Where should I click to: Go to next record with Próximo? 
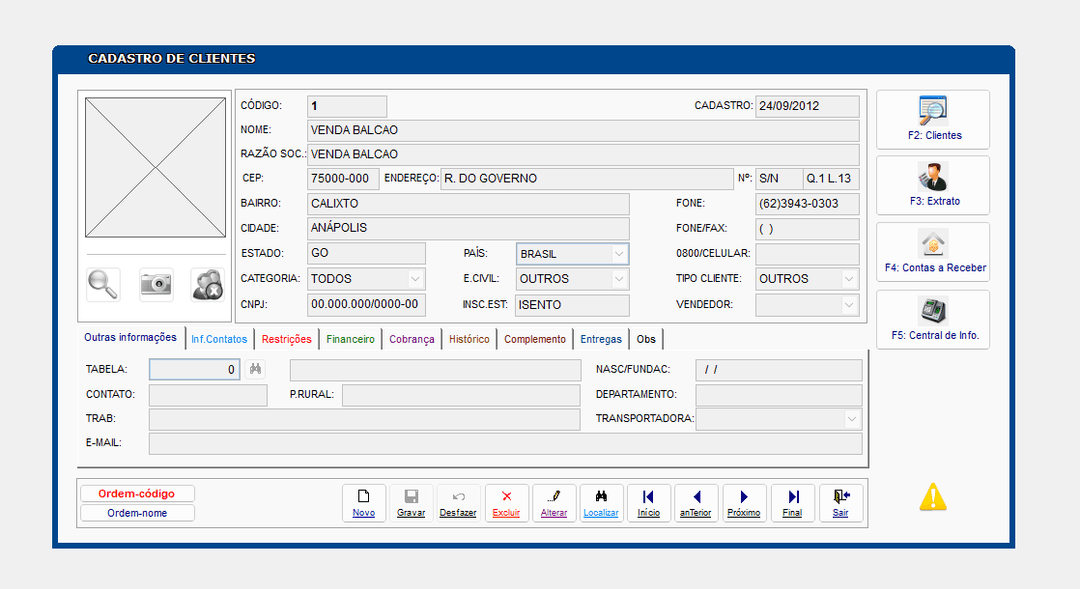744,504
